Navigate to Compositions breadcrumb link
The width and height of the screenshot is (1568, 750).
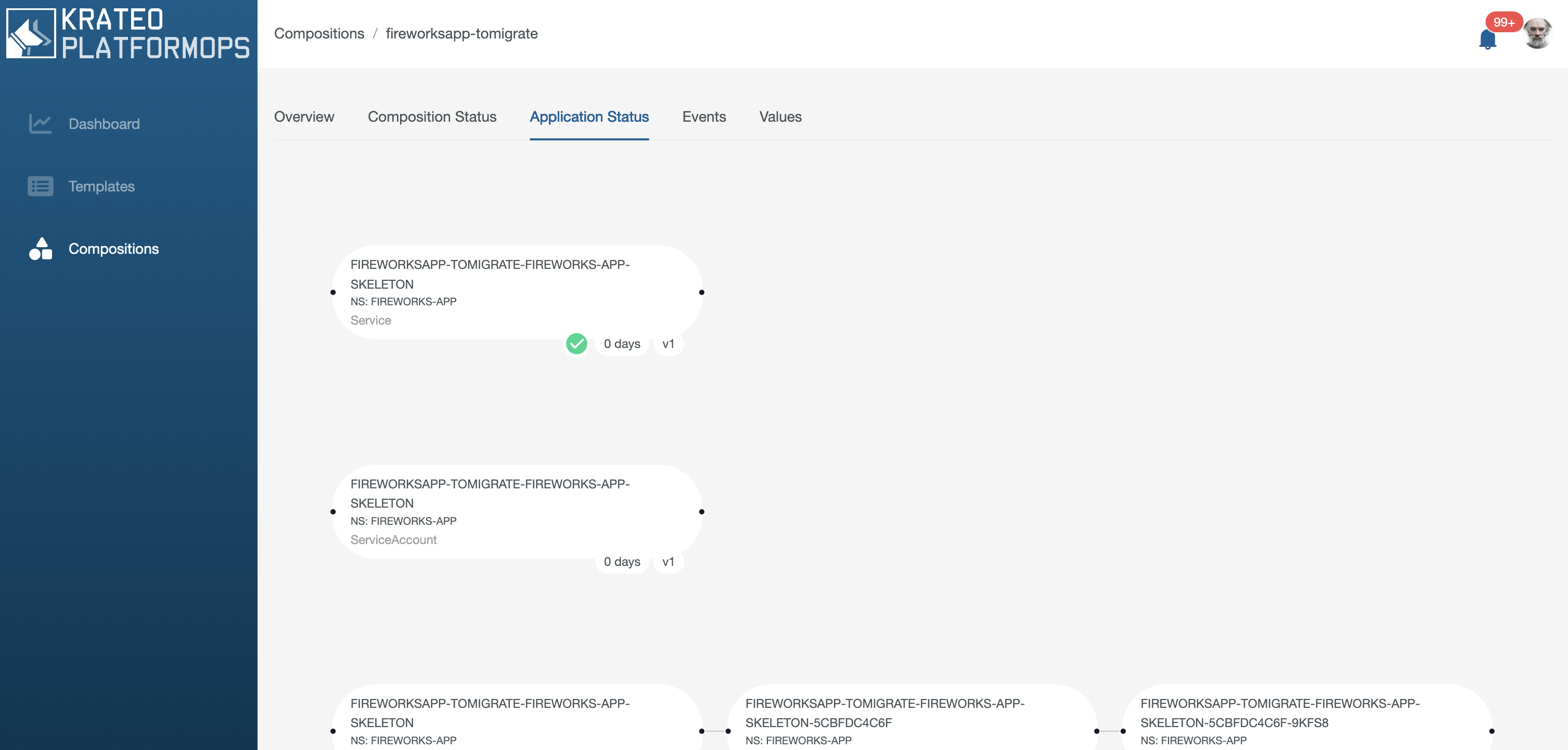319,33
